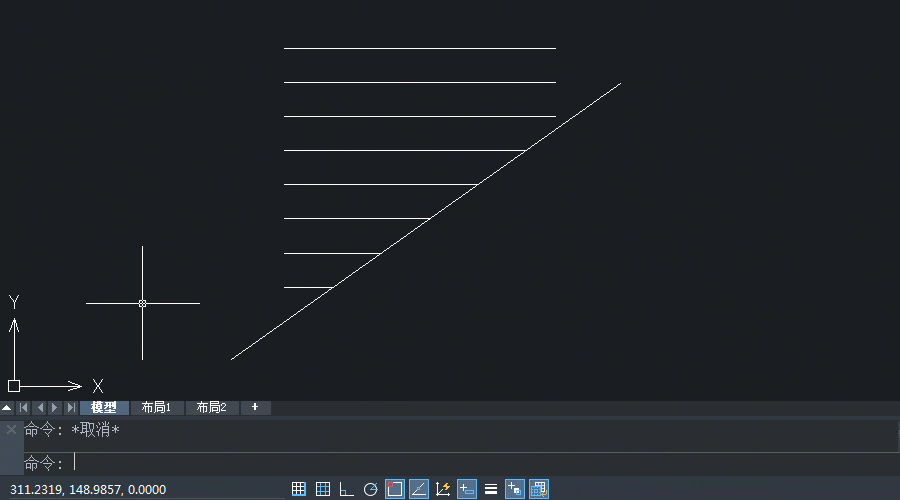
Task: Expand the layout tab list up arrow
Action: pos(7,408)
